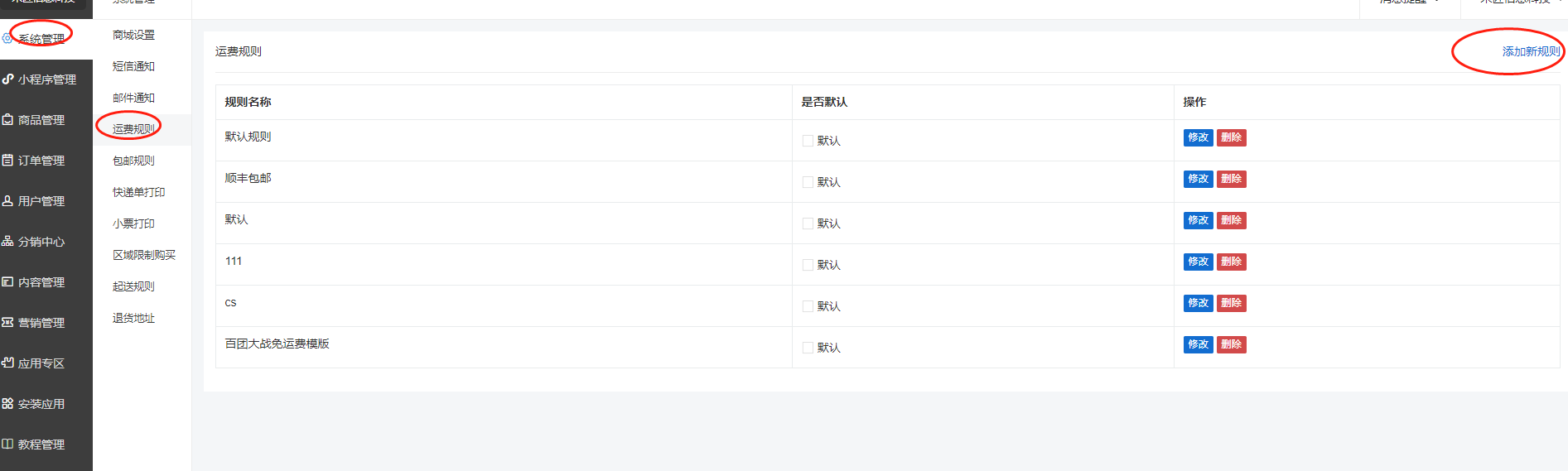1568x471 pixels.
Task: Open the 运费规则 submenu item
Action: click(x=133, y=129)
